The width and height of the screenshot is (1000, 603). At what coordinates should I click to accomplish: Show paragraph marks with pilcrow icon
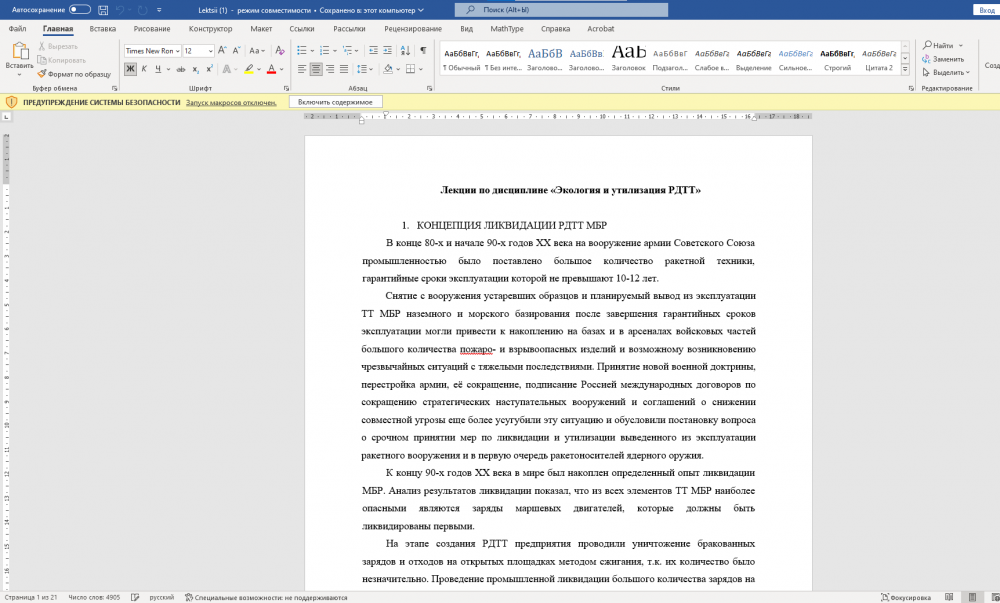point(423,50)
